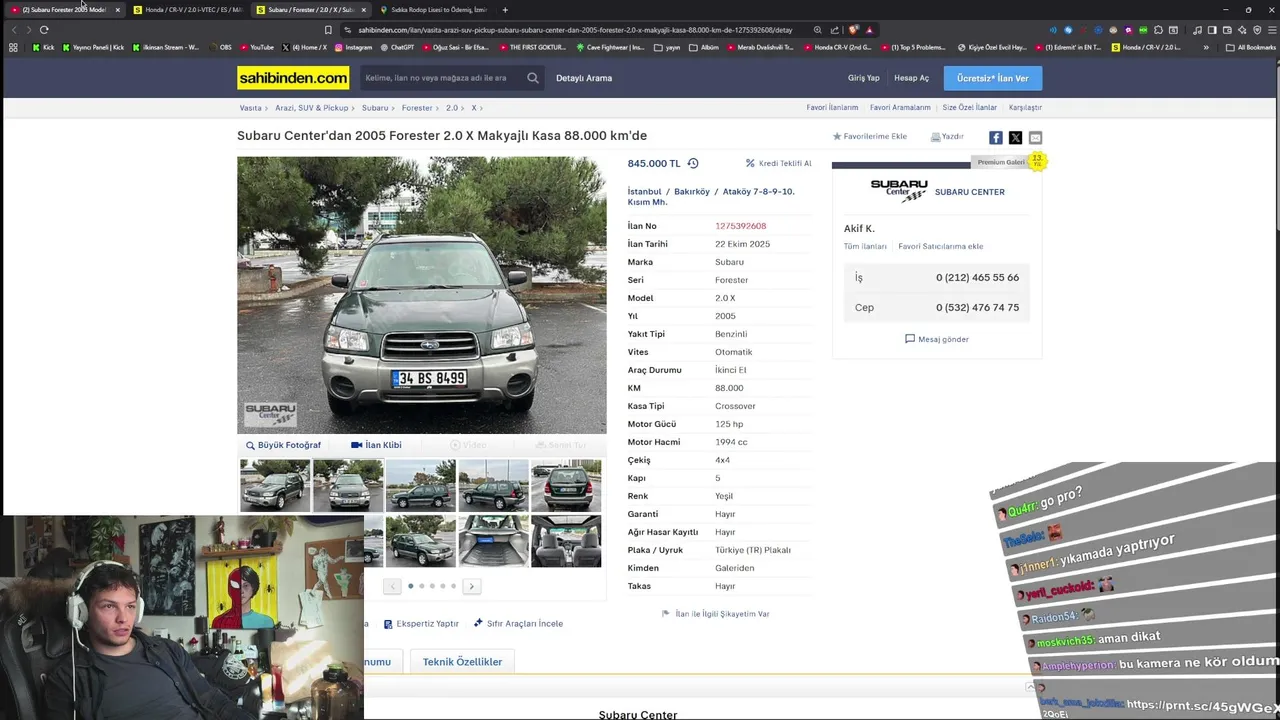Click Tüm İlanları link
1280x720 pixels.
[x=865, y=246]
